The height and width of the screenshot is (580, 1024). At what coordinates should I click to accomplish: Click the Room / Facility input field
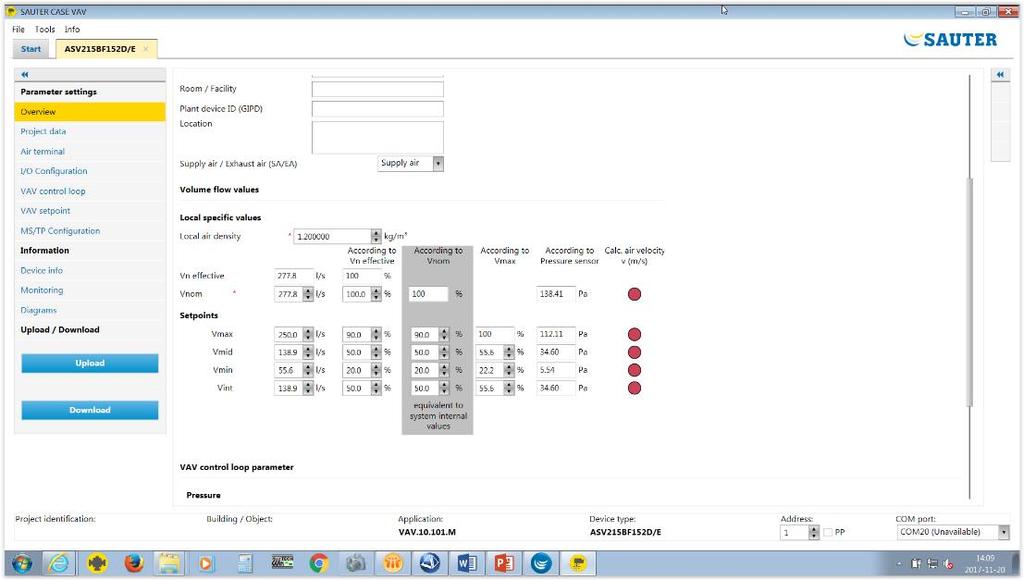(x=377, y=89)
